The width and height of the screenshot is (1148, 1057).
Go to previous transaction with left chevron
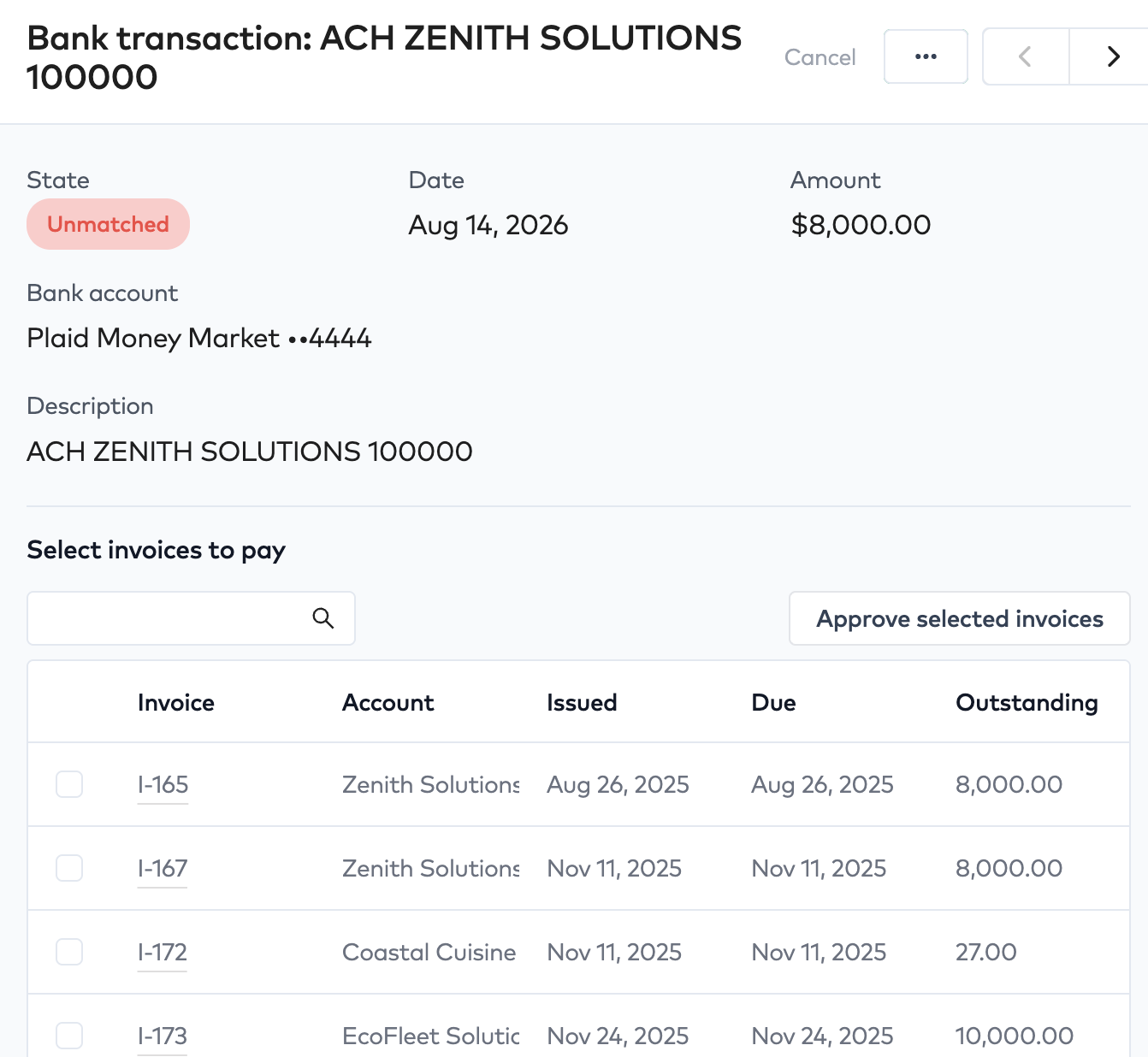1025,56
